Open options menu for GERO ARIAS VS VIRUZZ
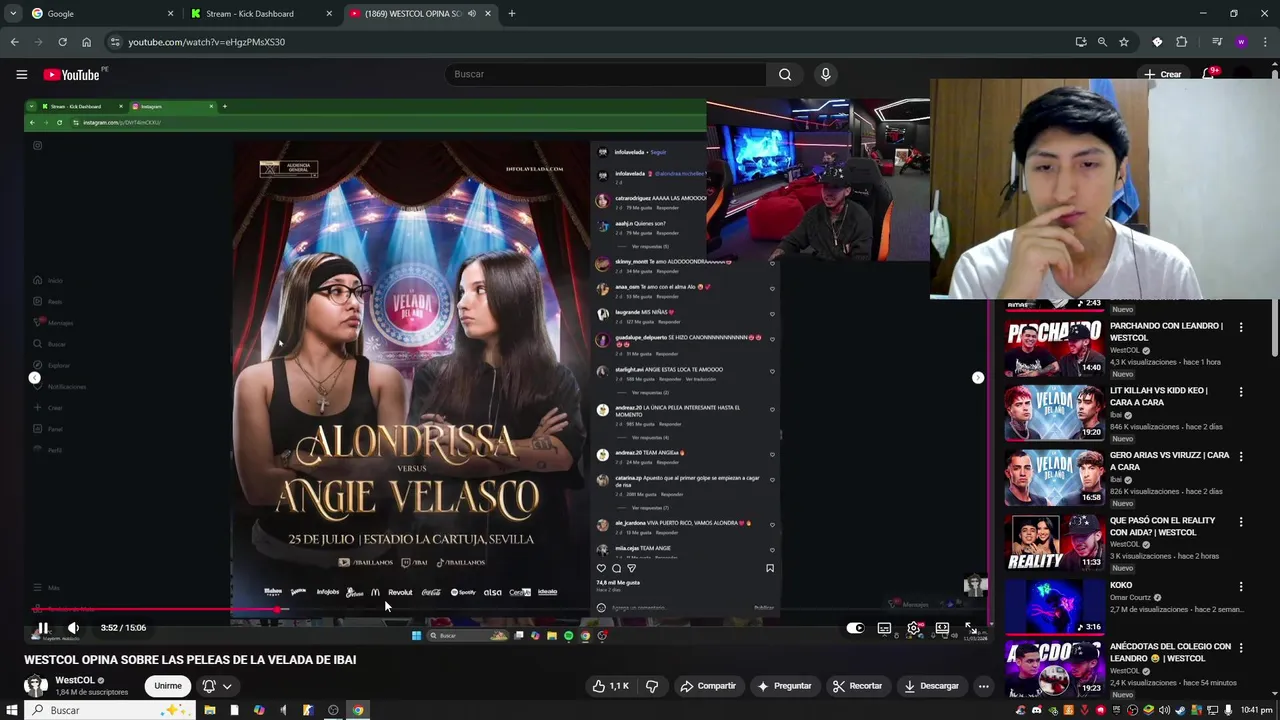Viewport: 1280px width, 720px height. 1241,457
